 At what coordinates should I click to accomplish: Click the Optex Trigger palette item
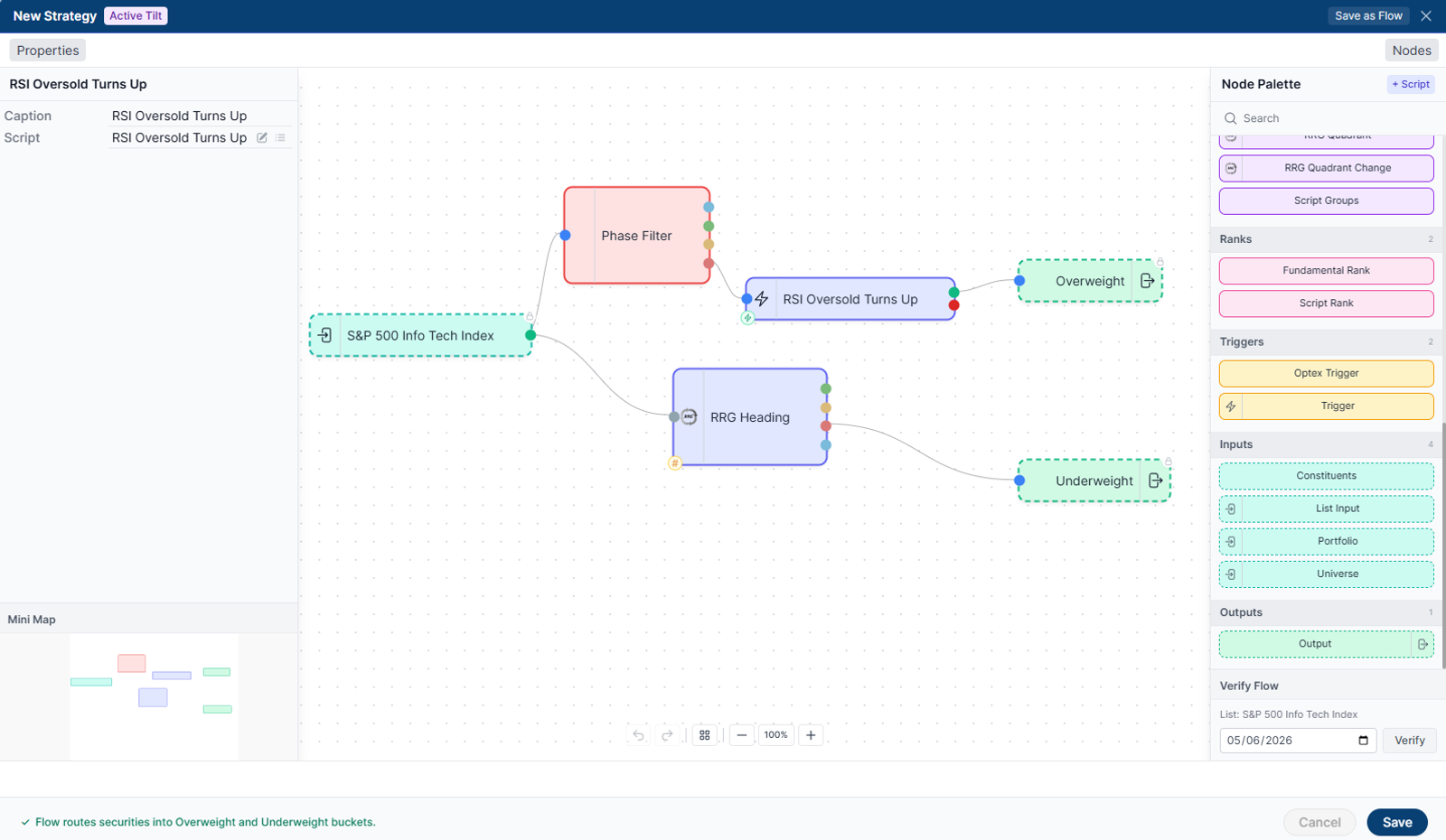click(1327, 373)
